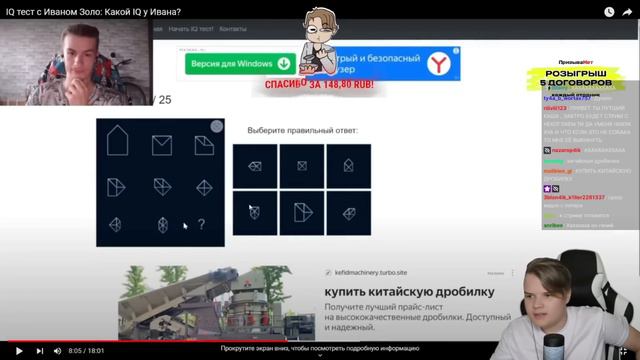Expand video info via bottom chevron

(x=320, y=356)
